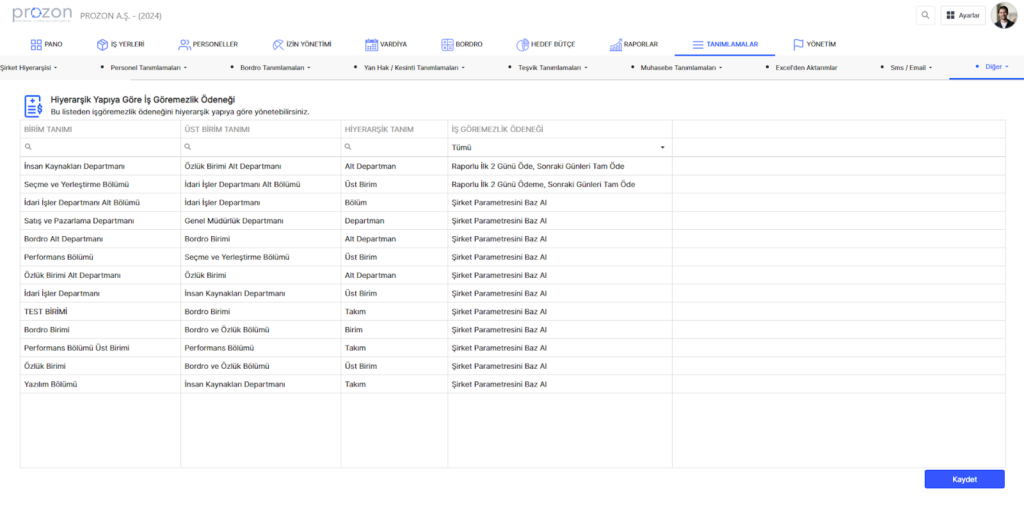Select the PERSONELLER people icon
The width and height of the screenshot is (1024, 505).
[184, 45]
